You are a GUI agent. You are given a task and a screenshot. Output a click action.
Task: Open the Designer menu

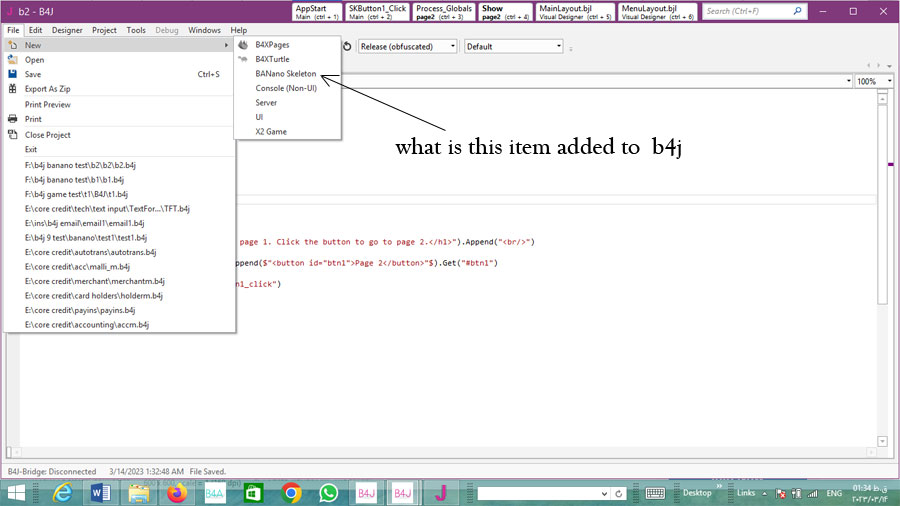coord(67,30)
